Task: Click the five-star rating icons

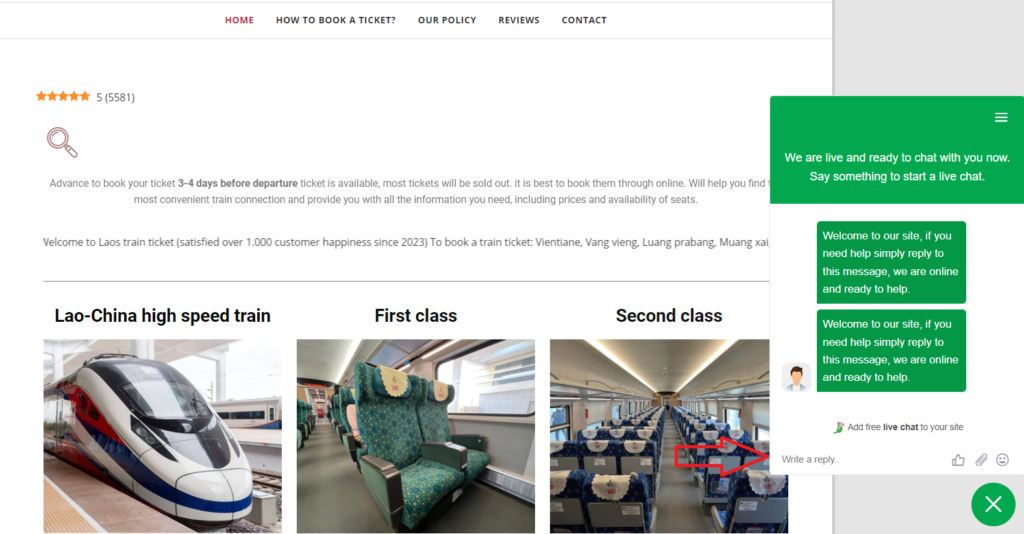Action: 63,97
